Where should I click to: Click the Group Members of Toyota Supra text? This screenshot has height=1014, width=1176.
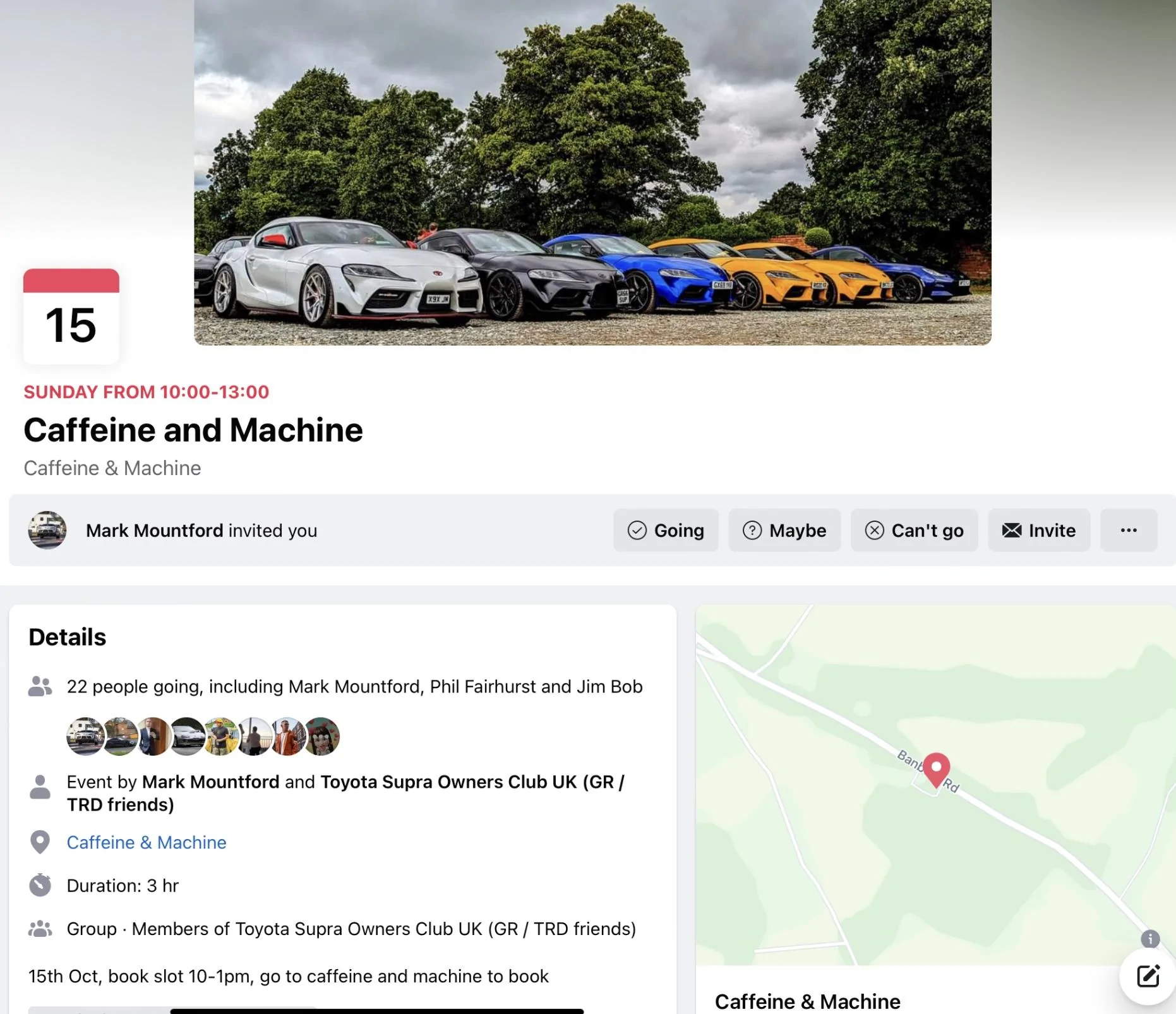tap(351, 929)
